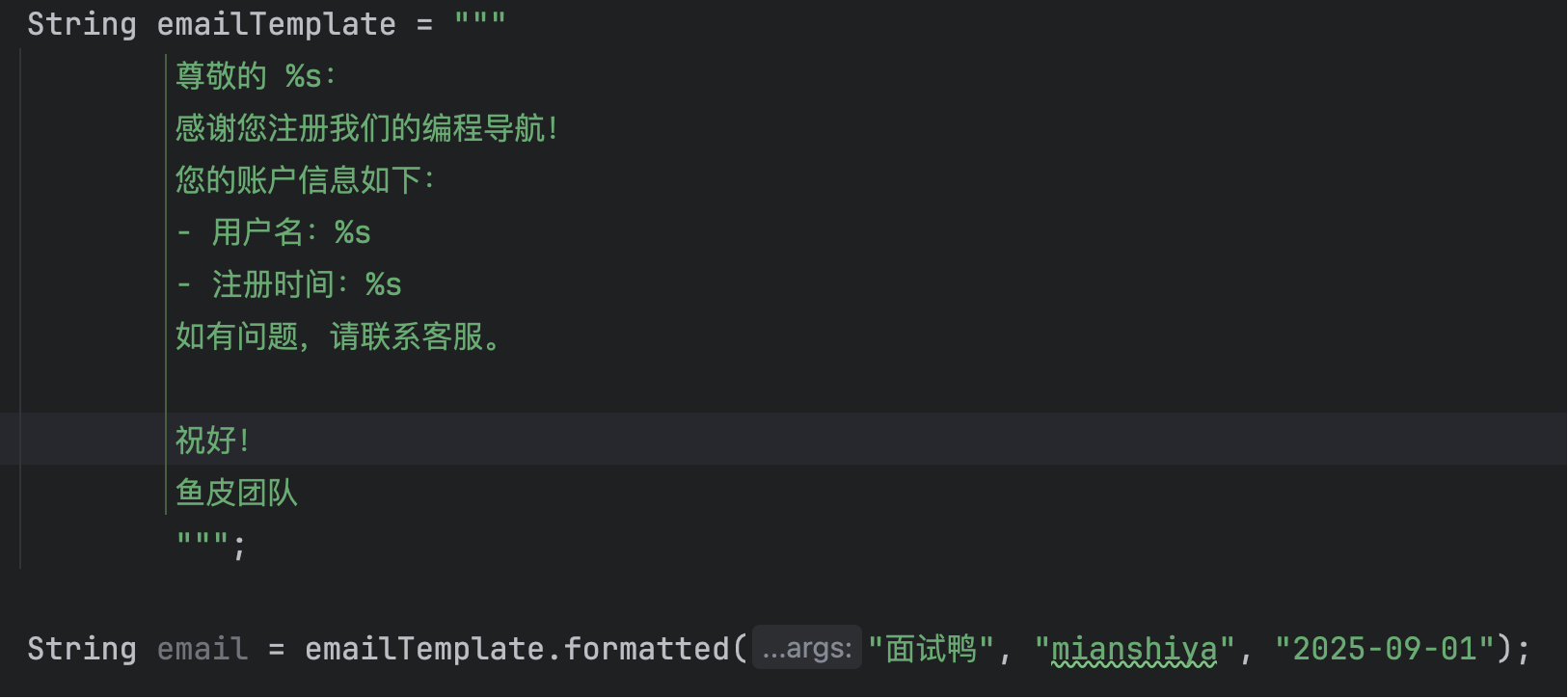Click the "2025-09-01" date string
The height and width of the screenshot is (698, 1568).
tap(1384, 649)
